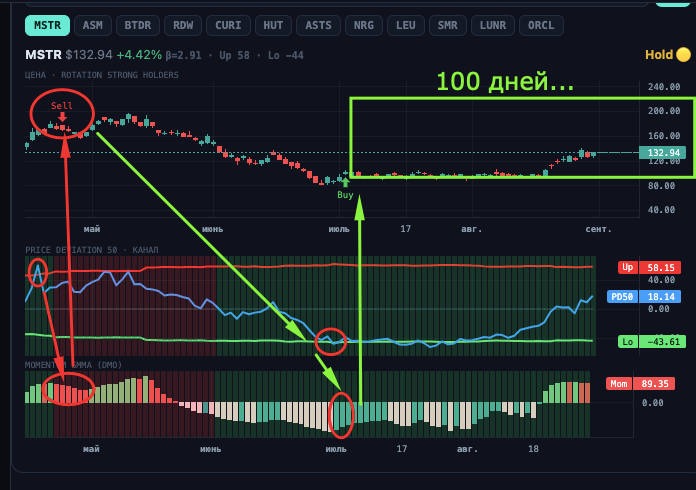Click the green Buy arrow marker on chart

[x=345, y=182]
